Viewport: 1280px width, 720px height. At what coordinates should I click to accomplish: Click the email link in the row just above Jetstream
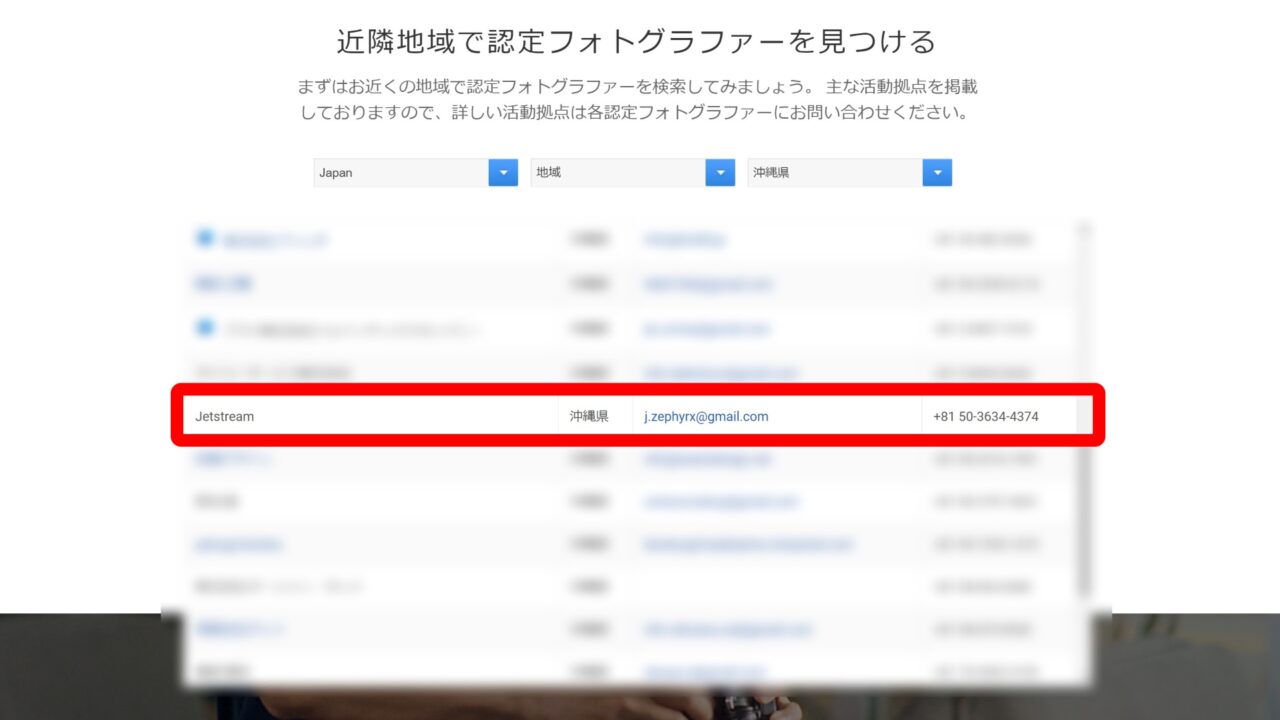(720, 373)
